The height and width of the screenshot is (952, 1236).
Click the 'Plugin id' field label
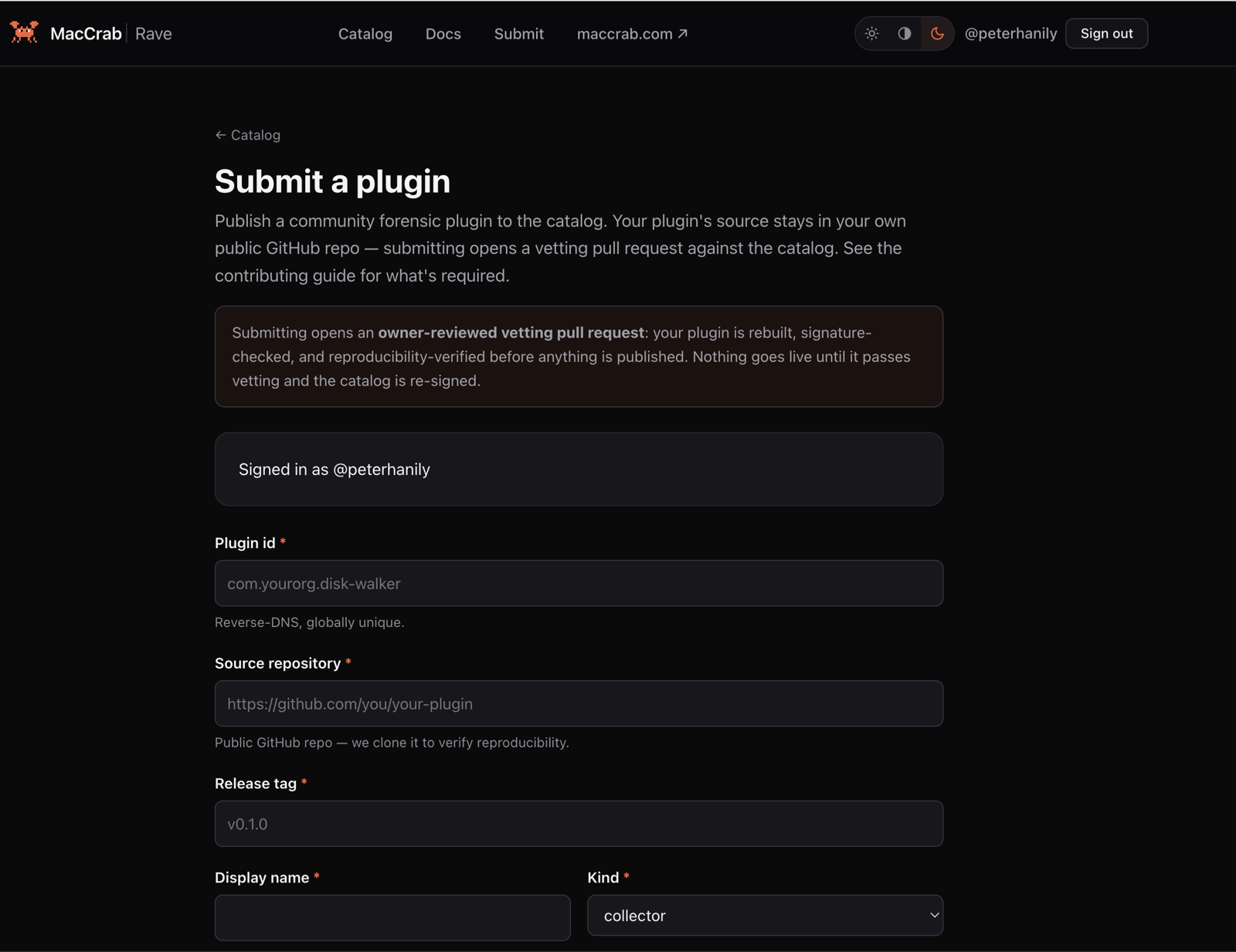(245, 543)
